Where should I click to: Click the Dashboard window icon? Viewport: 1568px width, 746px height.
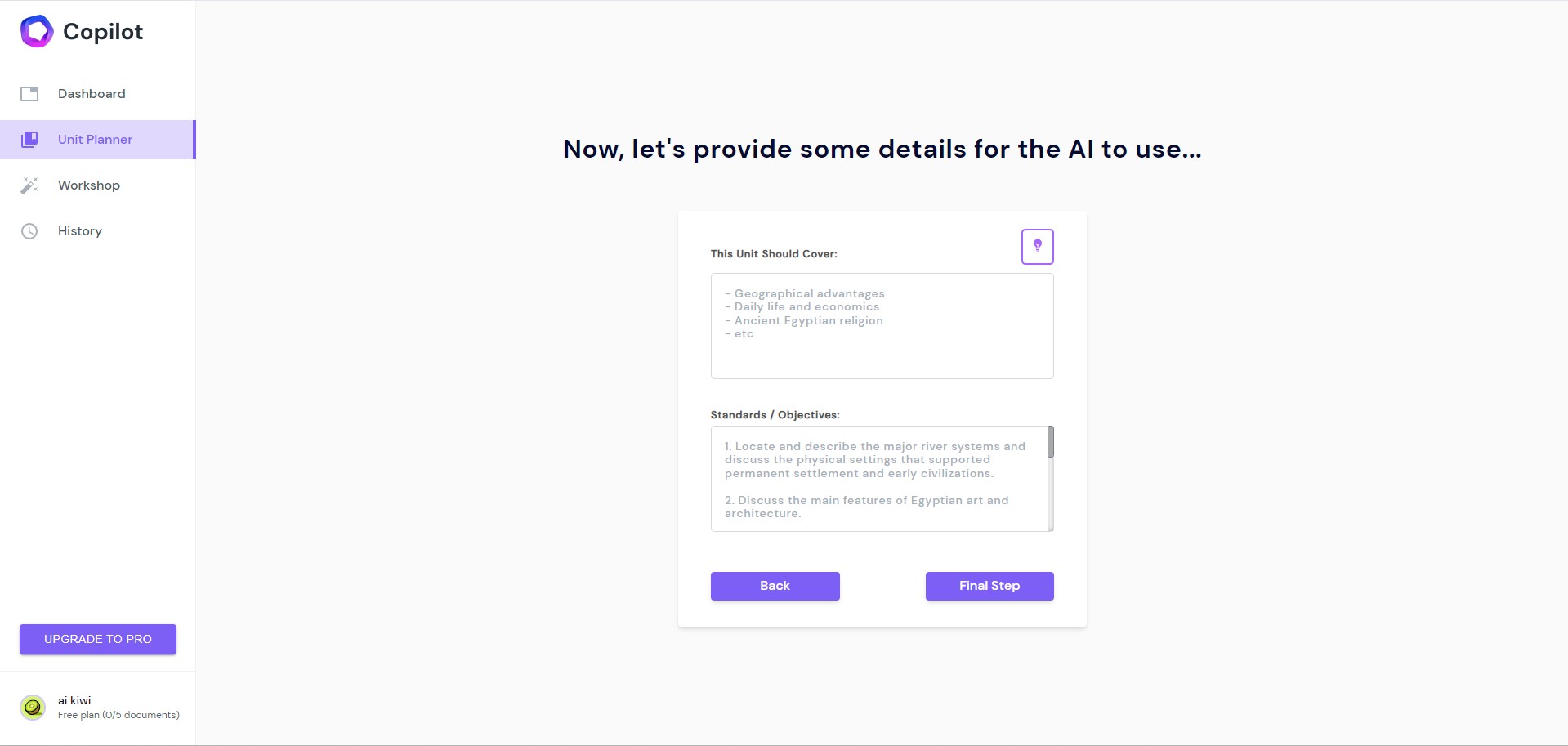(x=29, y=94)
